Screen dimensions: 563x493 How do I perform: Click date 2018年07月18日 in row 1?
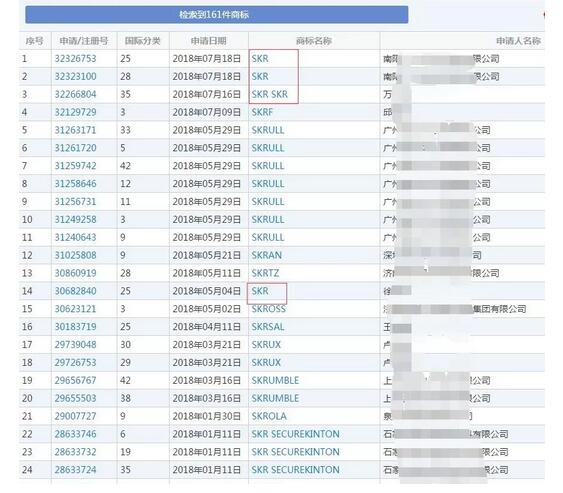(207, 59)
